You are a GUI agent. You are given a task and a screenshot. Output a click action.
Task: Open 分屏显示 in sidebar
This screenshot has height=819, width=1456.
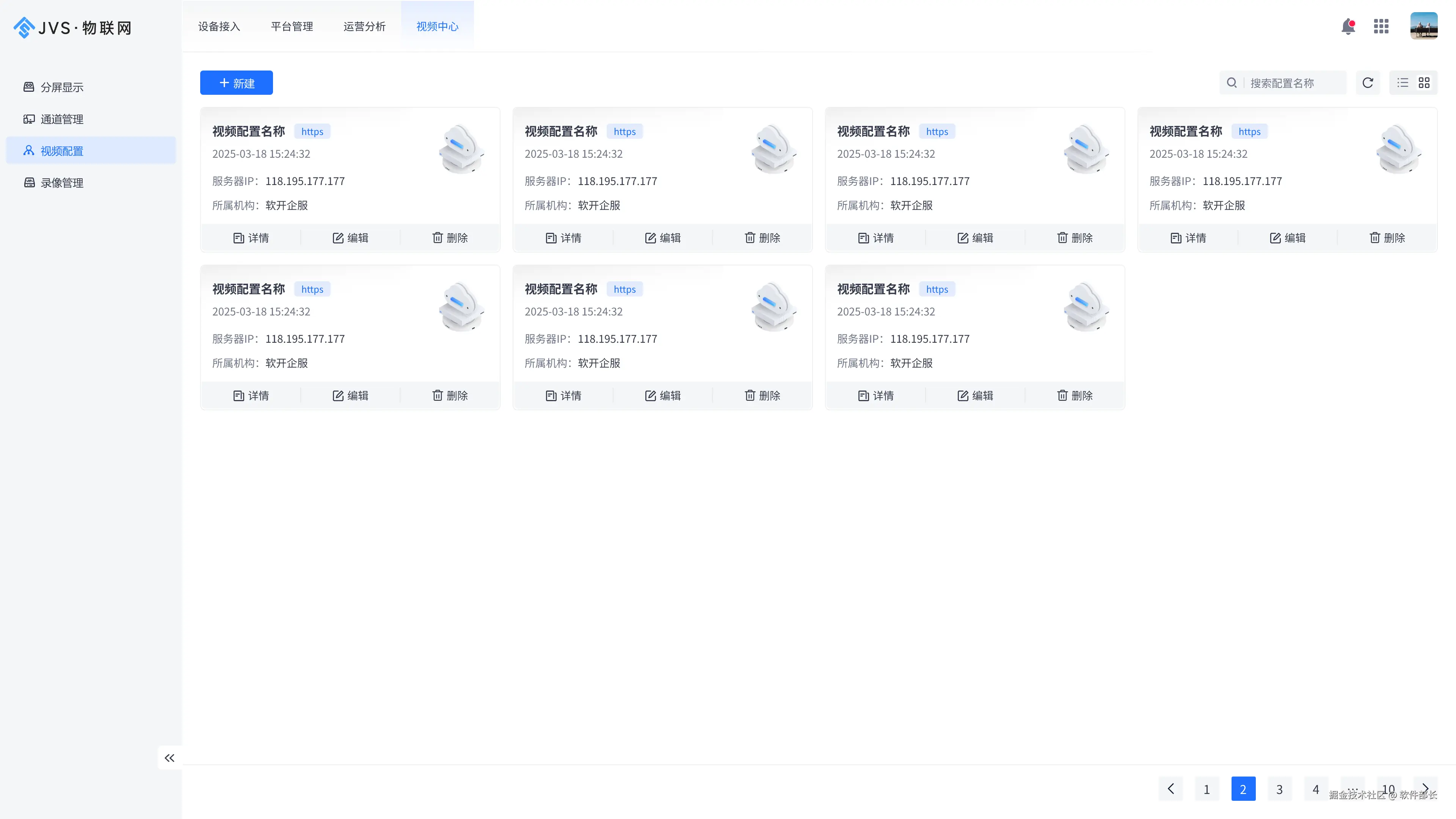click(x=62, y=87)
